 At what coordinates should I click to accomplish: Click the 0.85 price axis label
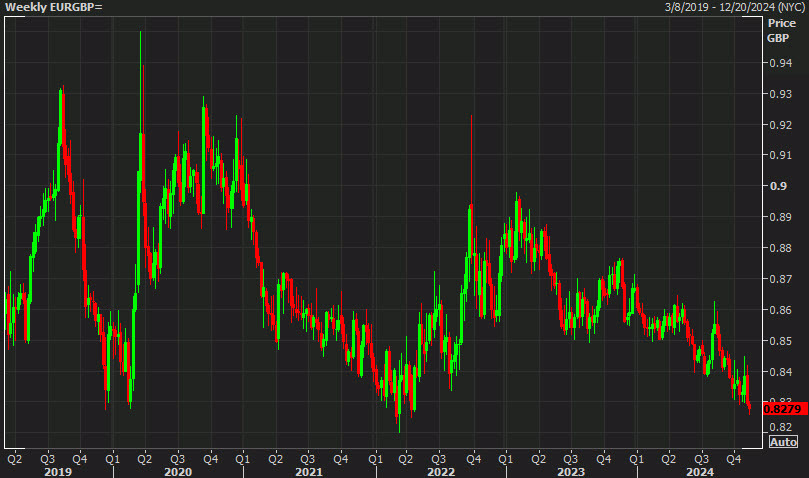781,341
